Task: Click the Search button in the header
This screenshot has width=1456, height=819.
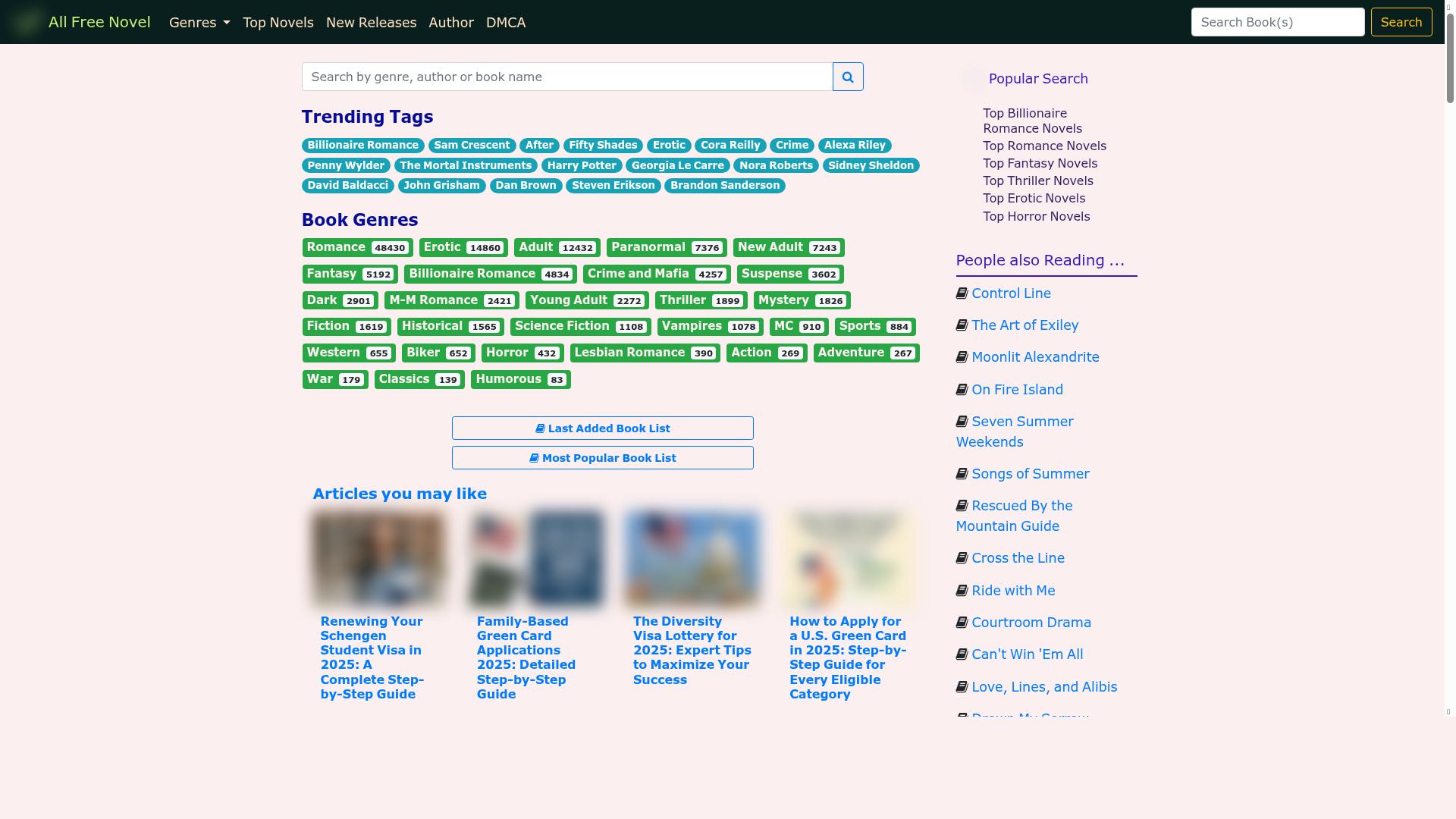Action: tap(1401, 22)
